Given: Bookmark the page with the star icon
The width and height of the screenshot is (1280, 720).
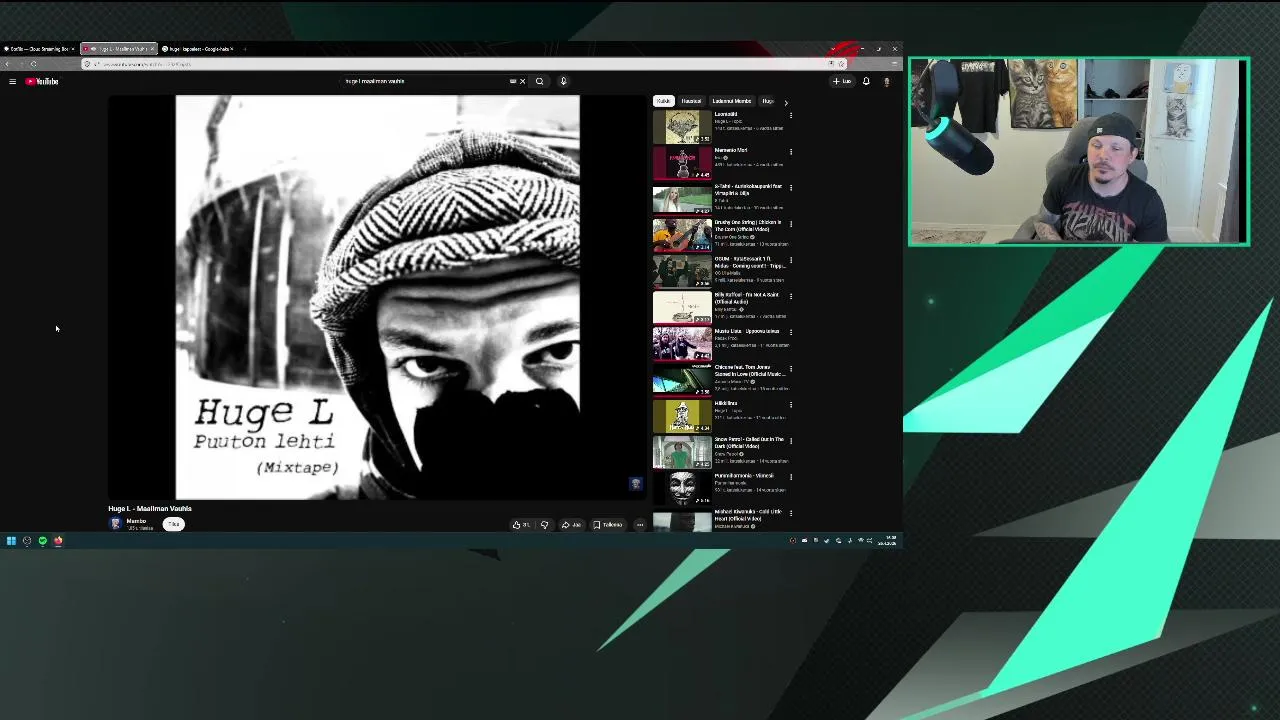Looking at the screenshot, I should pyautogui.click(x=841, y=64).
